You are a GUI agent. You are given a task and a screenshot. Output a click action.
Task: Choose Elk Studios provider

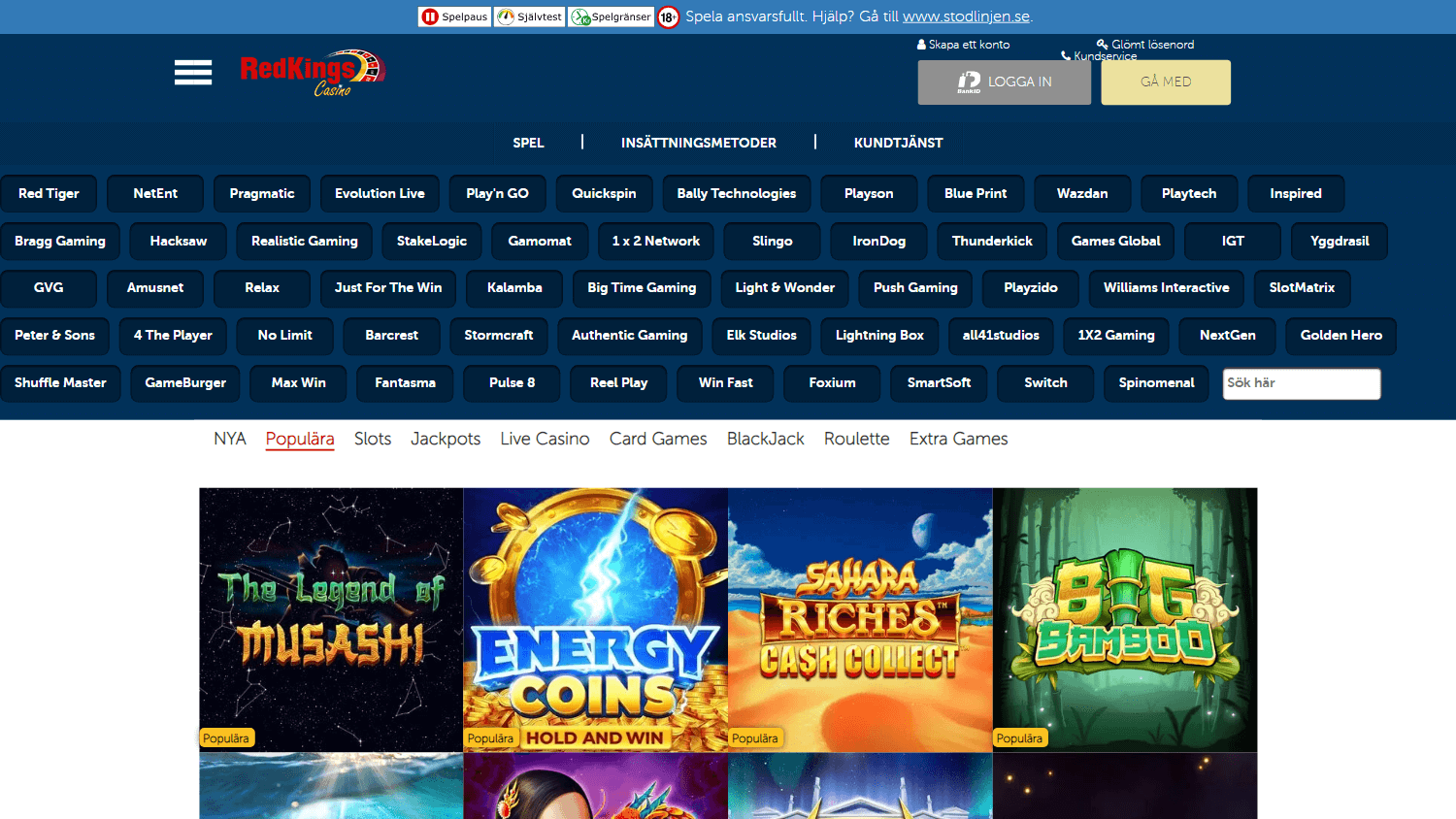pos(762,335)
